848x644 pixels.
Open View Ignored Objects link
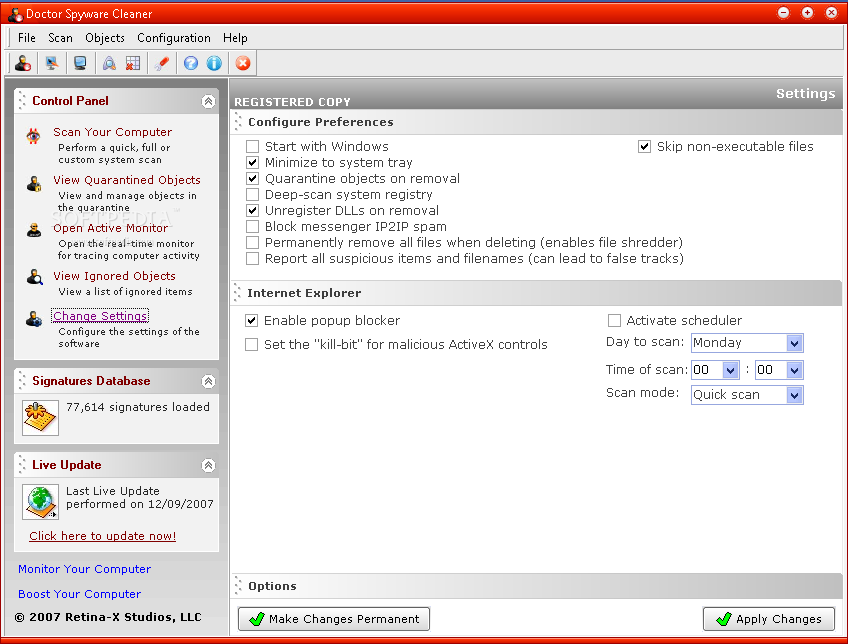click(x=114, y=276)
